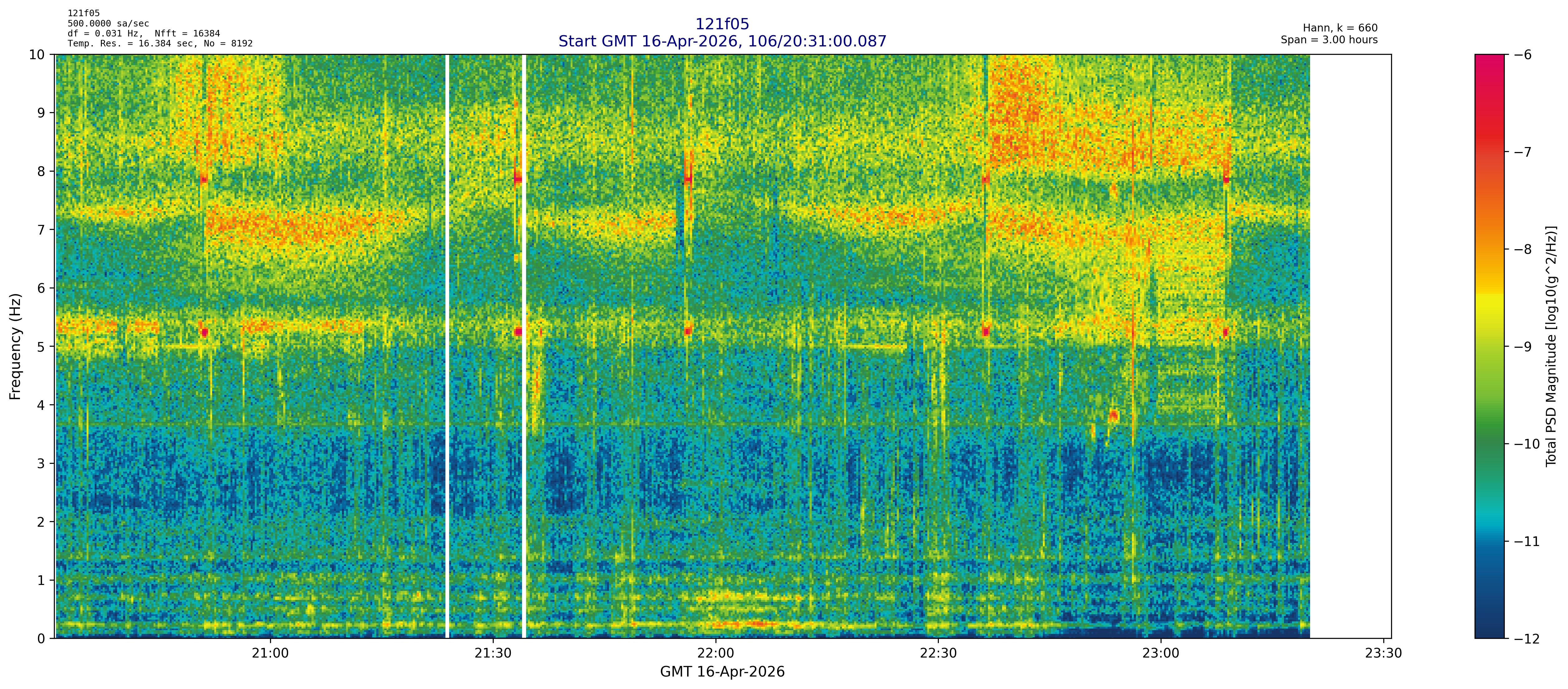
Task: Click the 21:30 time axis label
Action: (493, 653)
